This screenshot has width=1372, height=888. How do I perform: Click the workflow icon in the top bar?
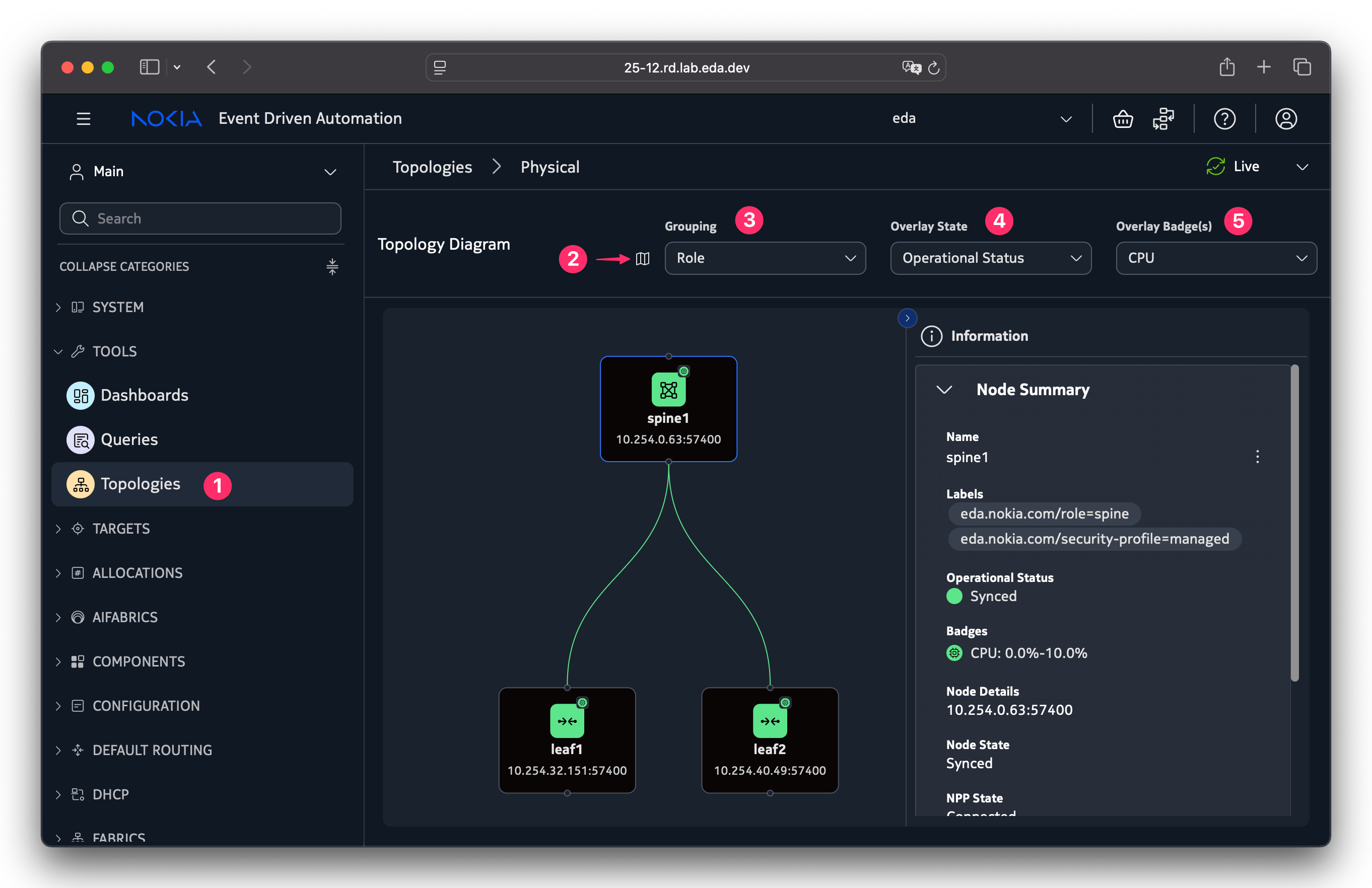point(1163,119)
